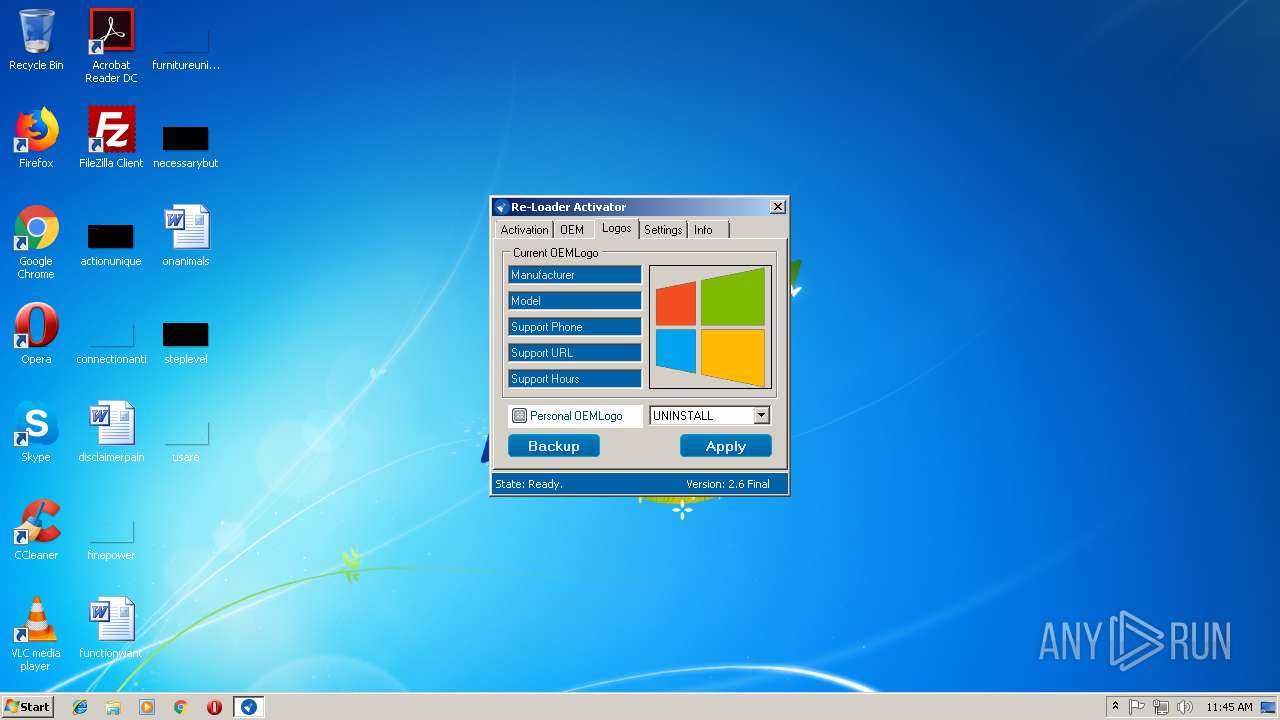Click the Support Phone field
The height and width of the screenshot is (720, 1280).
(575, 327)
